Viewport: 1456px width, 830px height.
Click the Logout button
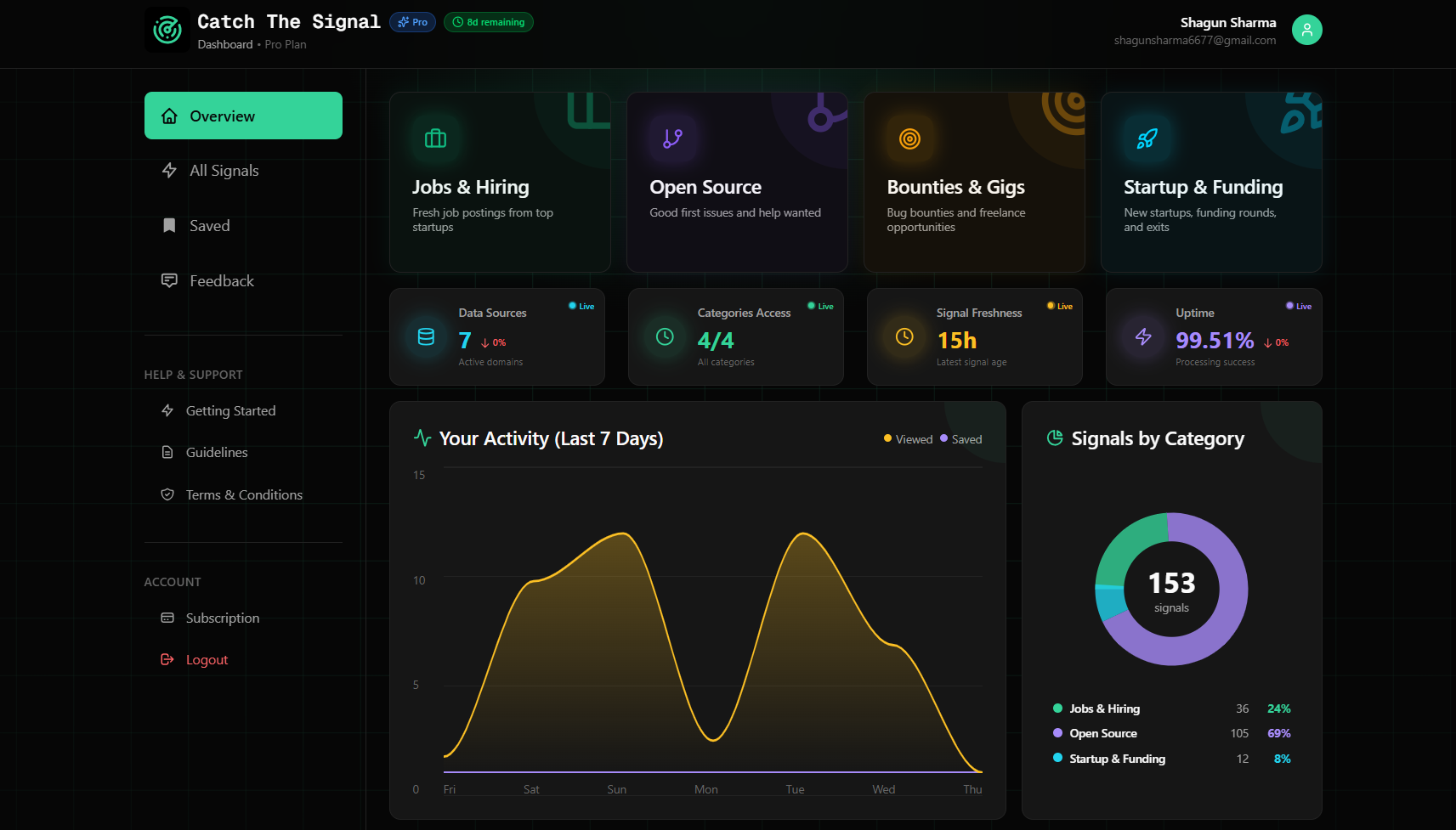coord(207,659)
